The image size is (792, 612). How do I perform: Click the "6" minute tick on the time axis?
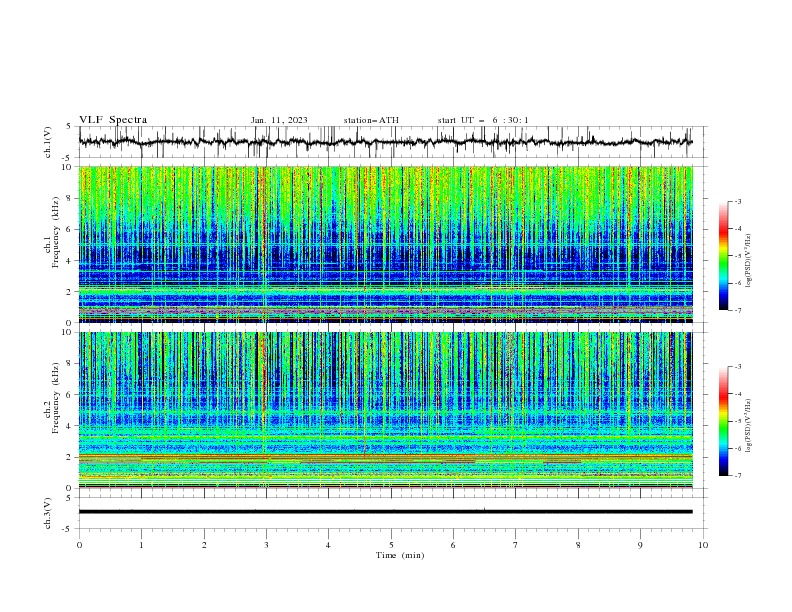(453, 545)
